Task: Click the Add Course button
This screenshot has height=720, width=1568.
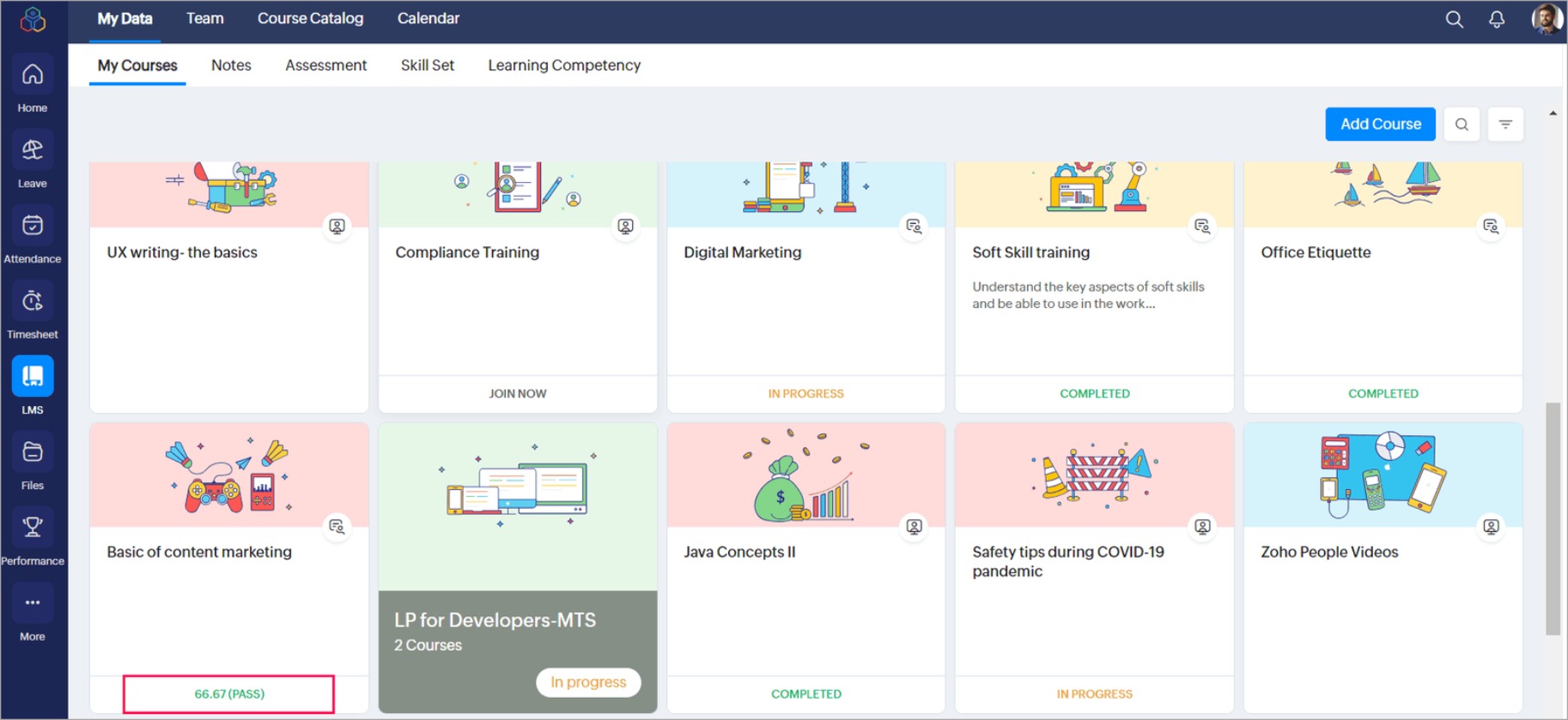Action: pyautogui.click(x=1380, y=124)
